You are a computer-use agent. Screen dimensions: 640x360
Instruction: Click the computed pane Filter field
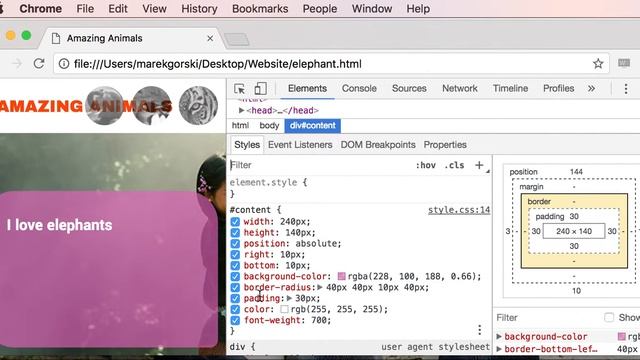tap(547, 318)
